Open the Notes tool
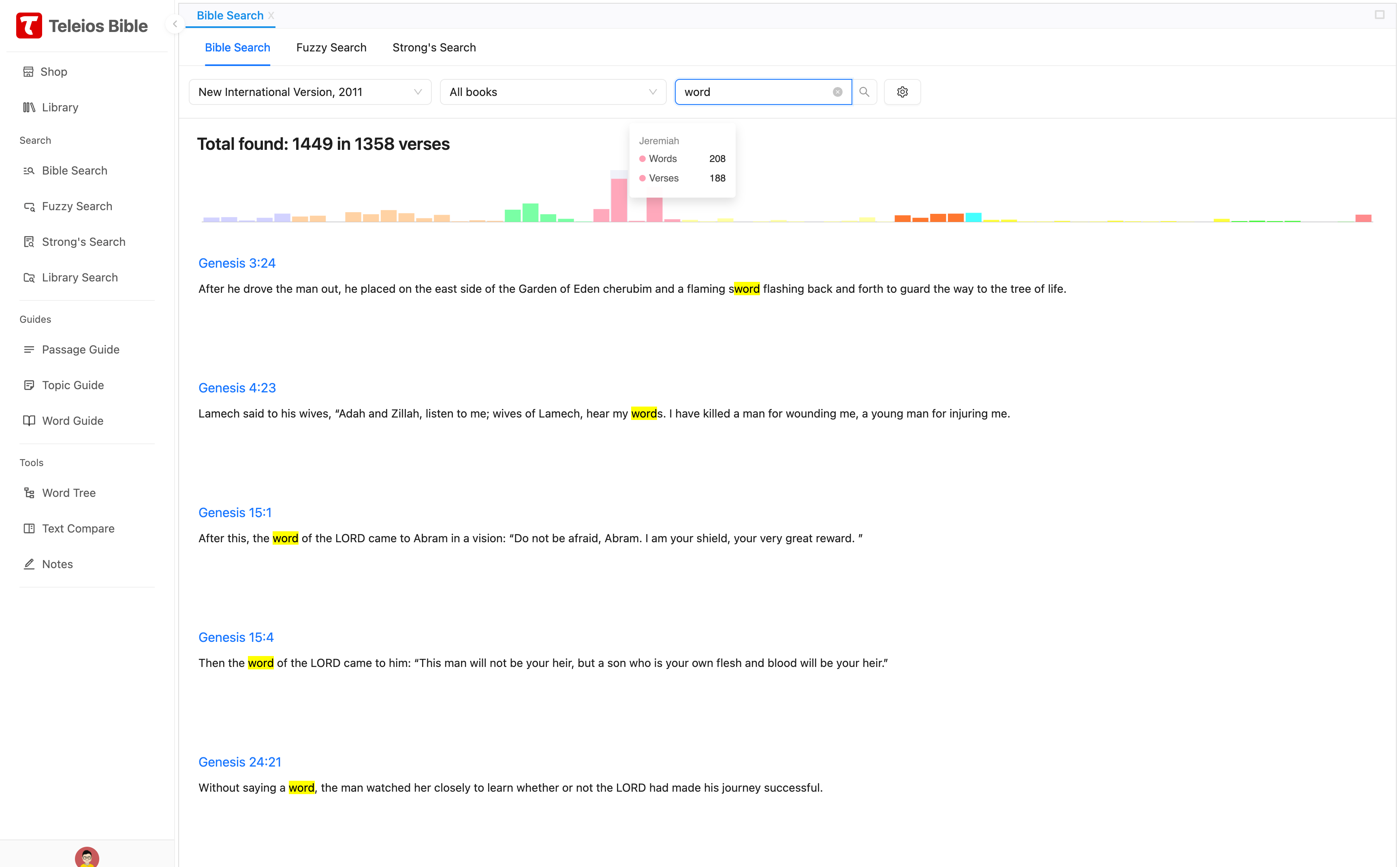This screenshot has width=1400, height=867. 57,564
